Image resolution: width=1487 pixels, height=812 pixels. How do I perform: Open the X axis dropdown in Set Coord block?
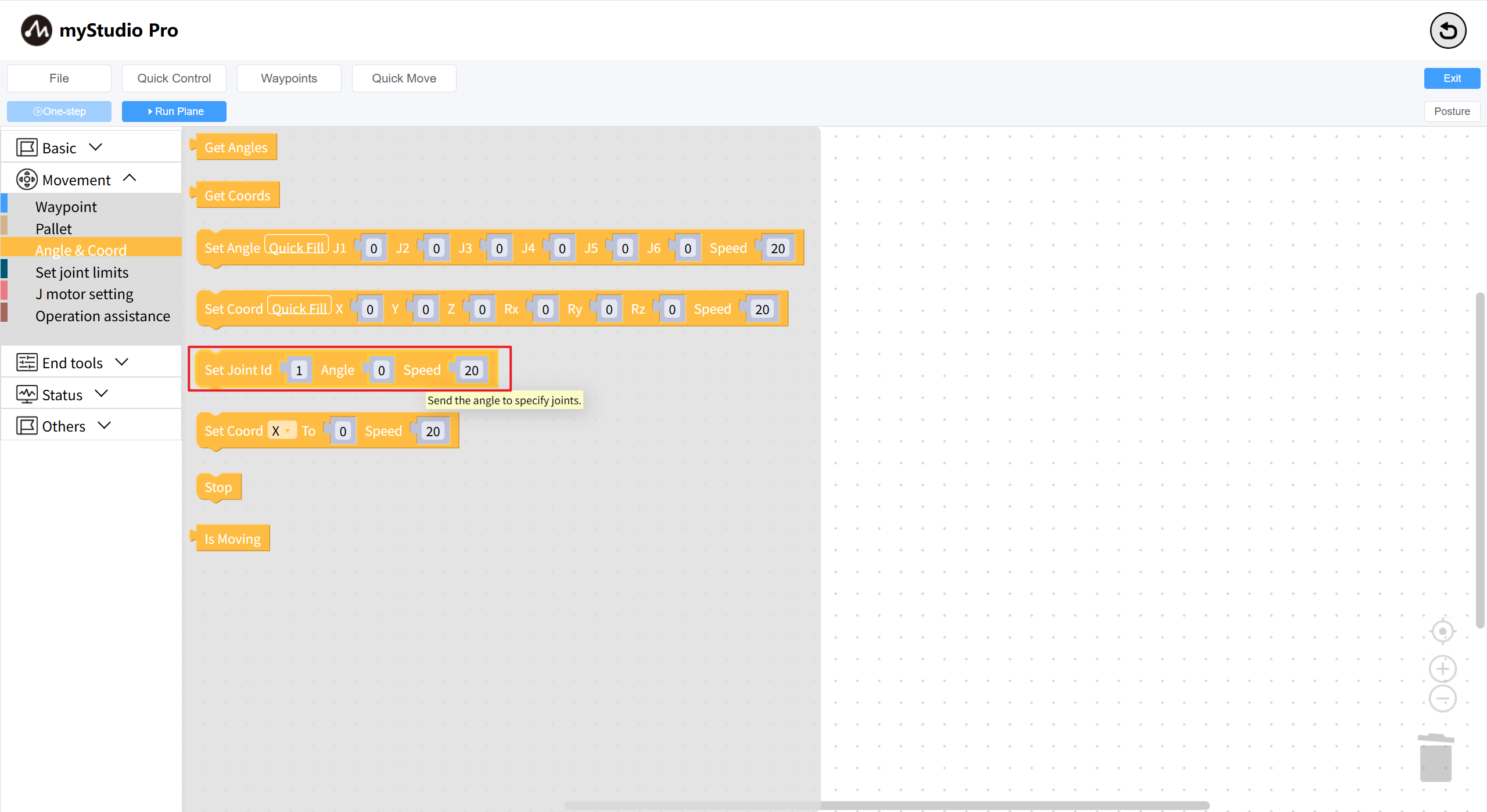(x=282, y=431)
